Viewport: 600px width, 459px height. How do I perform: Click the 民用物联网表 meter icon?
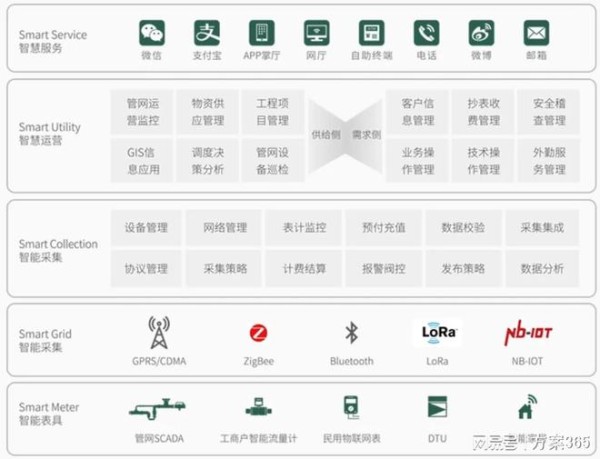(351, 407)
